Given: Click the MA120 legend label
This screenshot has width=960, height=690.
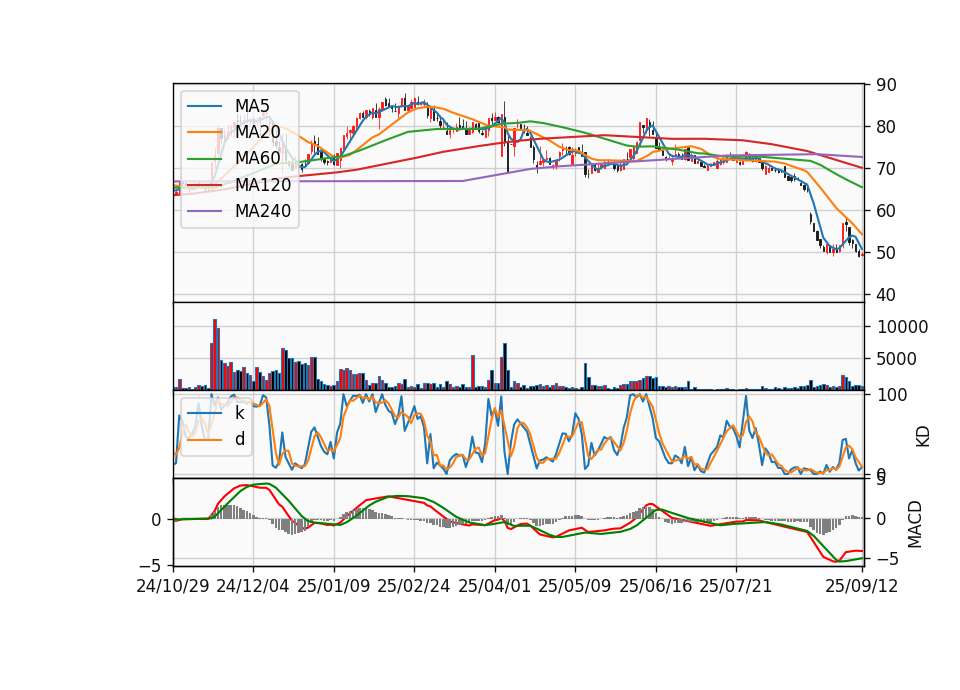Looking at the screenshot, I should coord(263,185).
